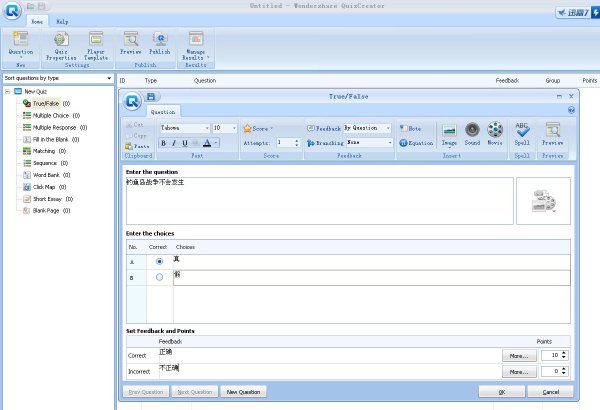Click Cut in the Clipboard group

[135, 125]
